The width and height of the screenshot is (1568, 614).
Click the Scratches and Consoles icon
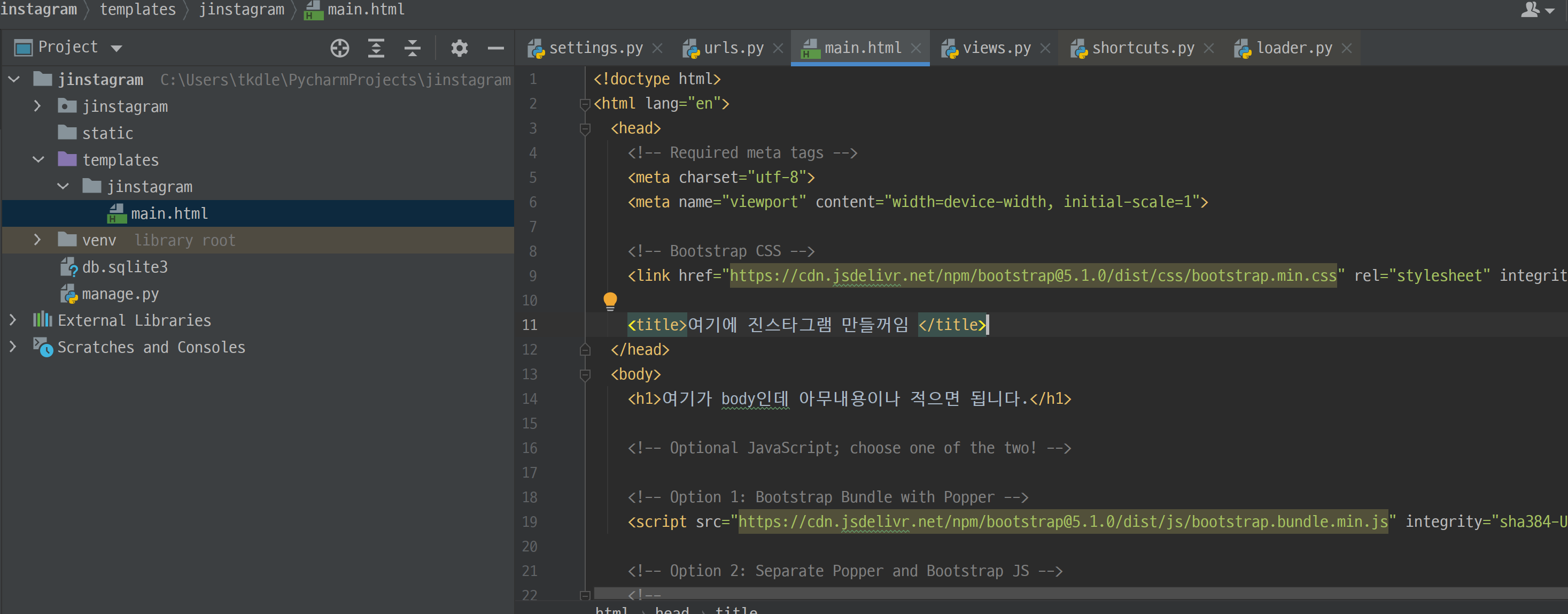pyautogui.click(x=42, y=347)
